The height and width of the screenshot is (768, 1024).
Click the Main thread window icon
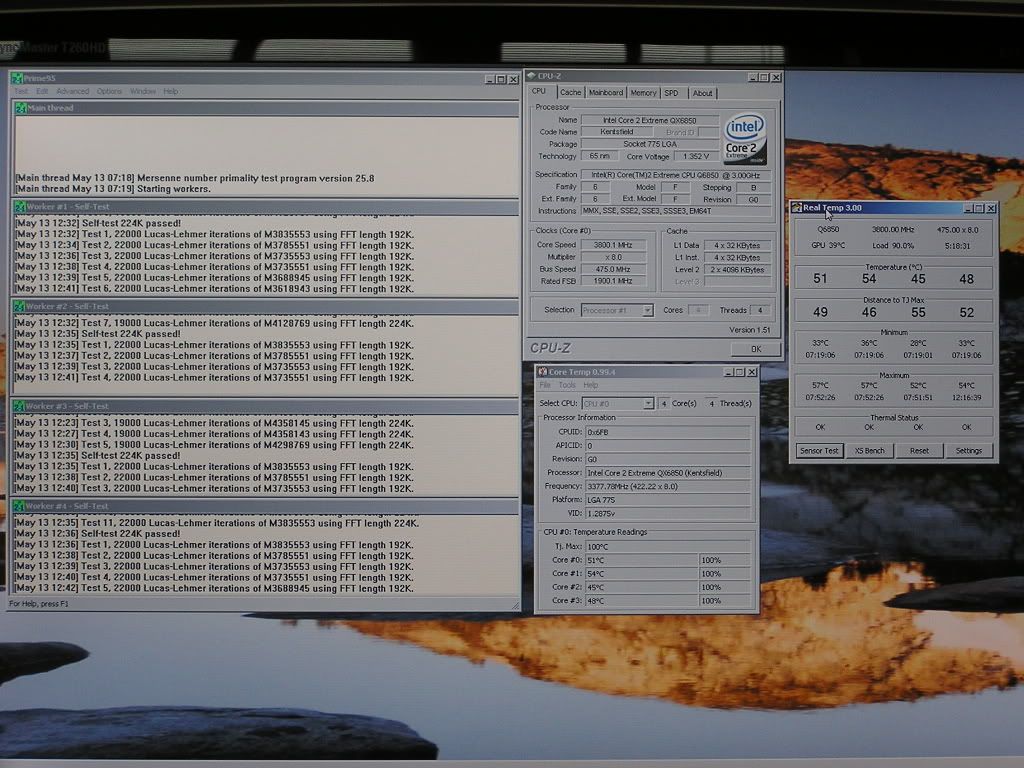point(20,108)
